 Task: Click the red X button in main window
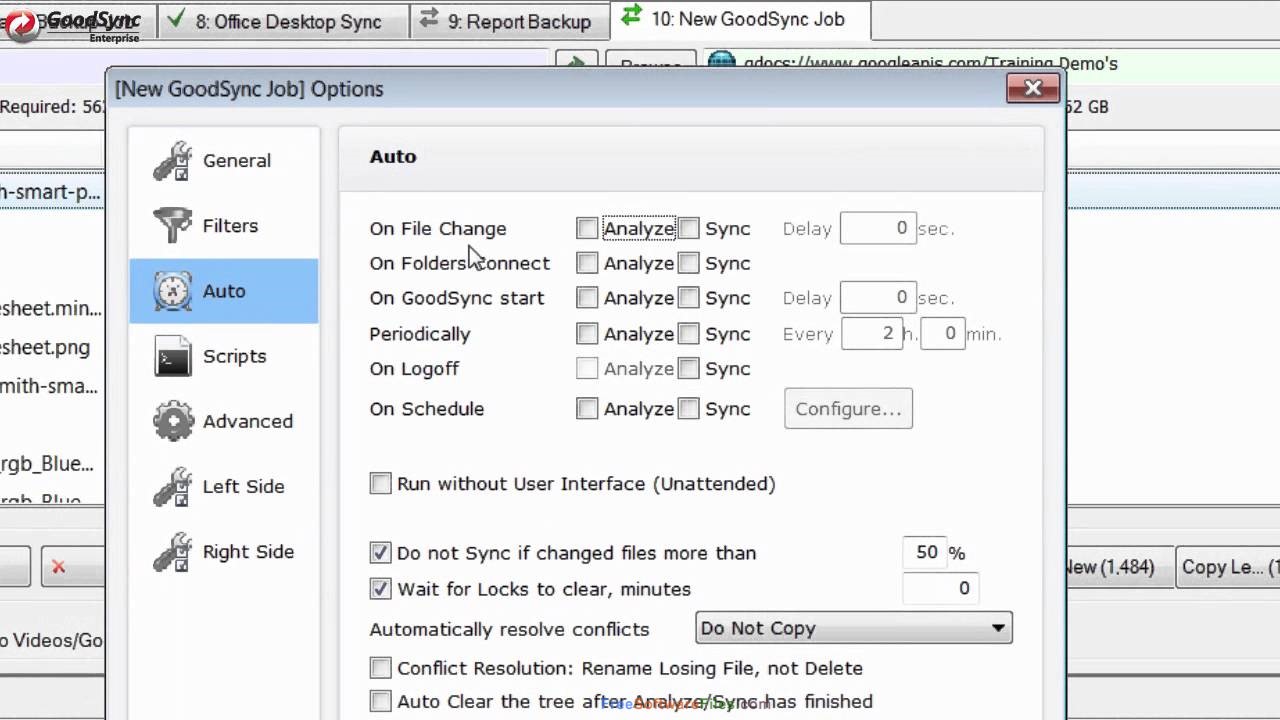coord(58,567)
